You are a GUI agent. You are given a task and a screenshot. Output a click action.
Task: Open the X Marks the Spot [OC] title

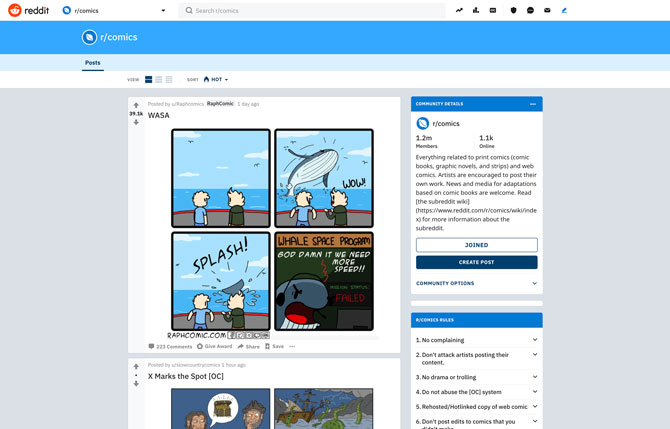(x=186, y=376)
